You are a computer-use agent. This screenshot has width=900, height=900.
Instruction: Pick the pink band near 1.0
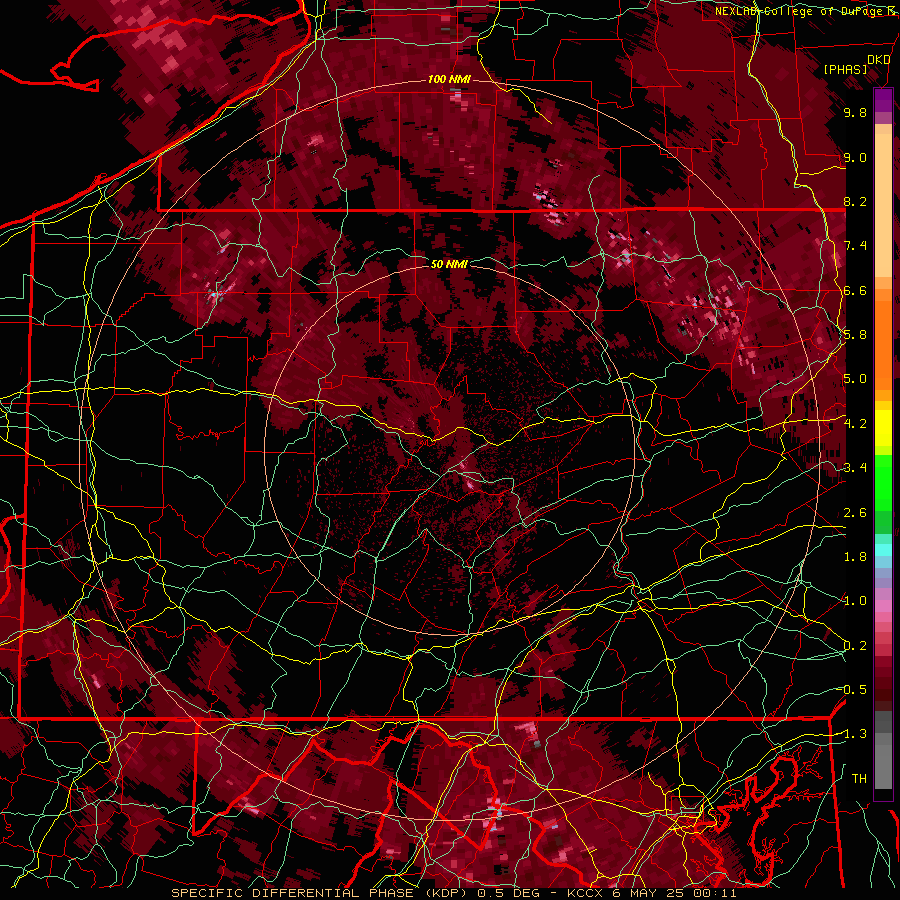pos(883,606)
